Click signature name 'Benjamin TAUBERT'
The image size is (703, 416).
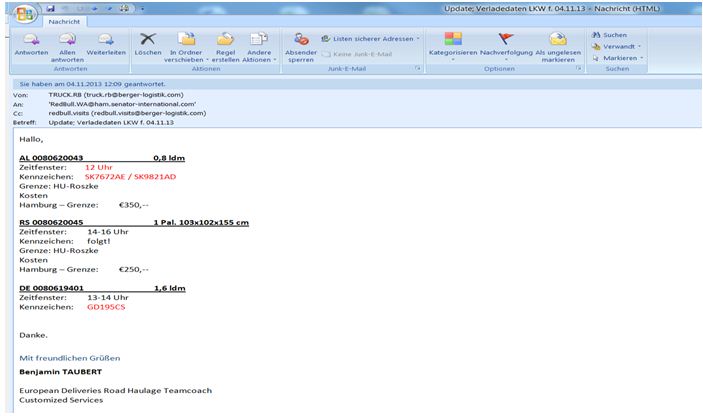pyautogui.click(x=61, y=372)
